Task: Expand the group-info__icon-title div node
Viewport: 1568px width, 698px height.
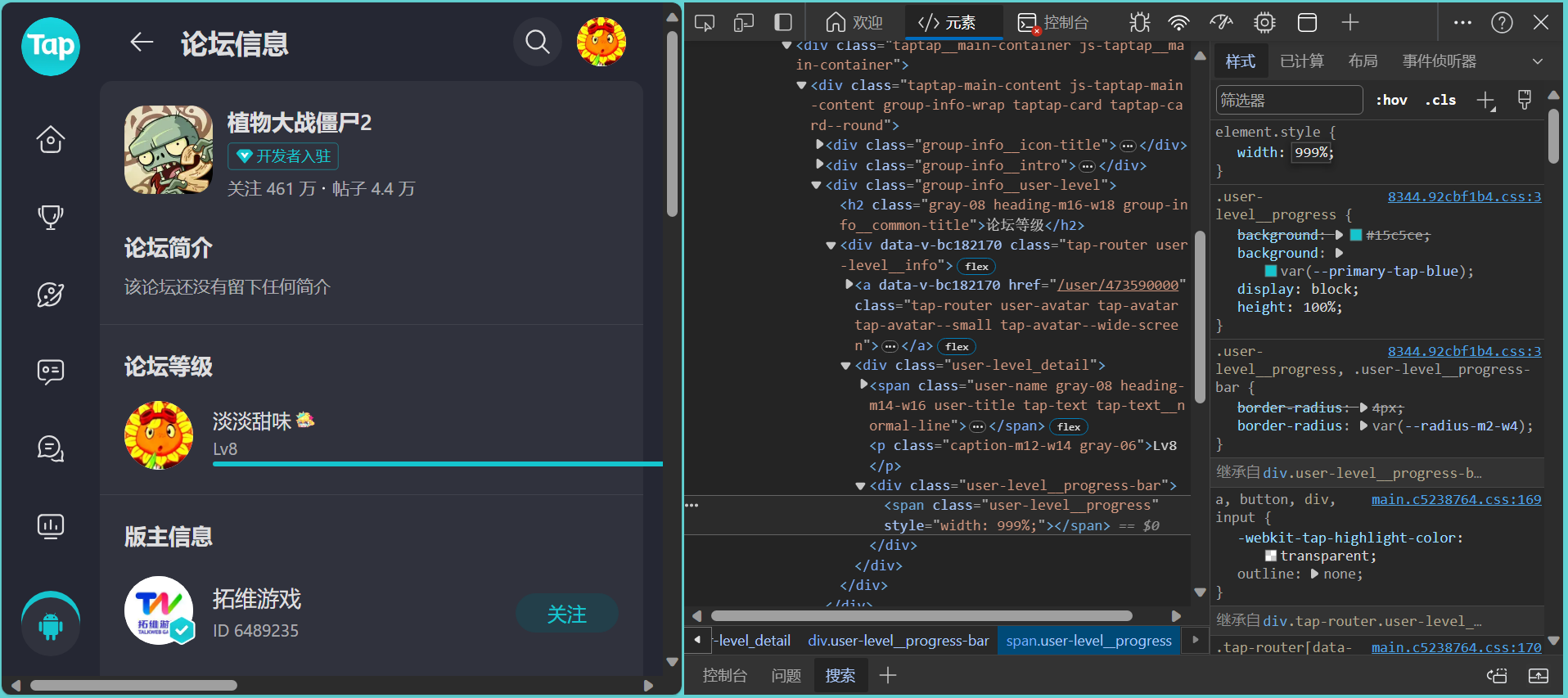Action: [819, 145]
